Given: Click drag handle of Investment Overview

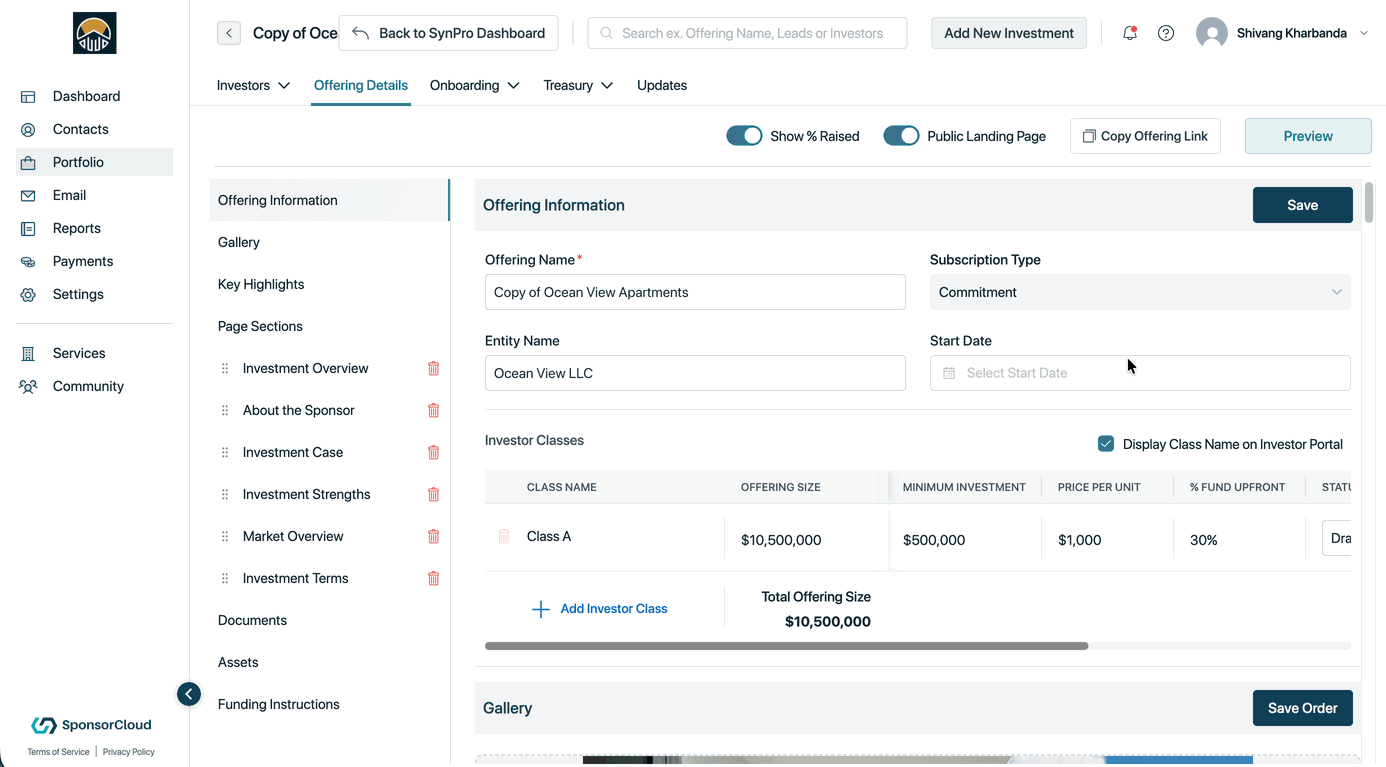Looking at the screenshot, I should (225, 368).
